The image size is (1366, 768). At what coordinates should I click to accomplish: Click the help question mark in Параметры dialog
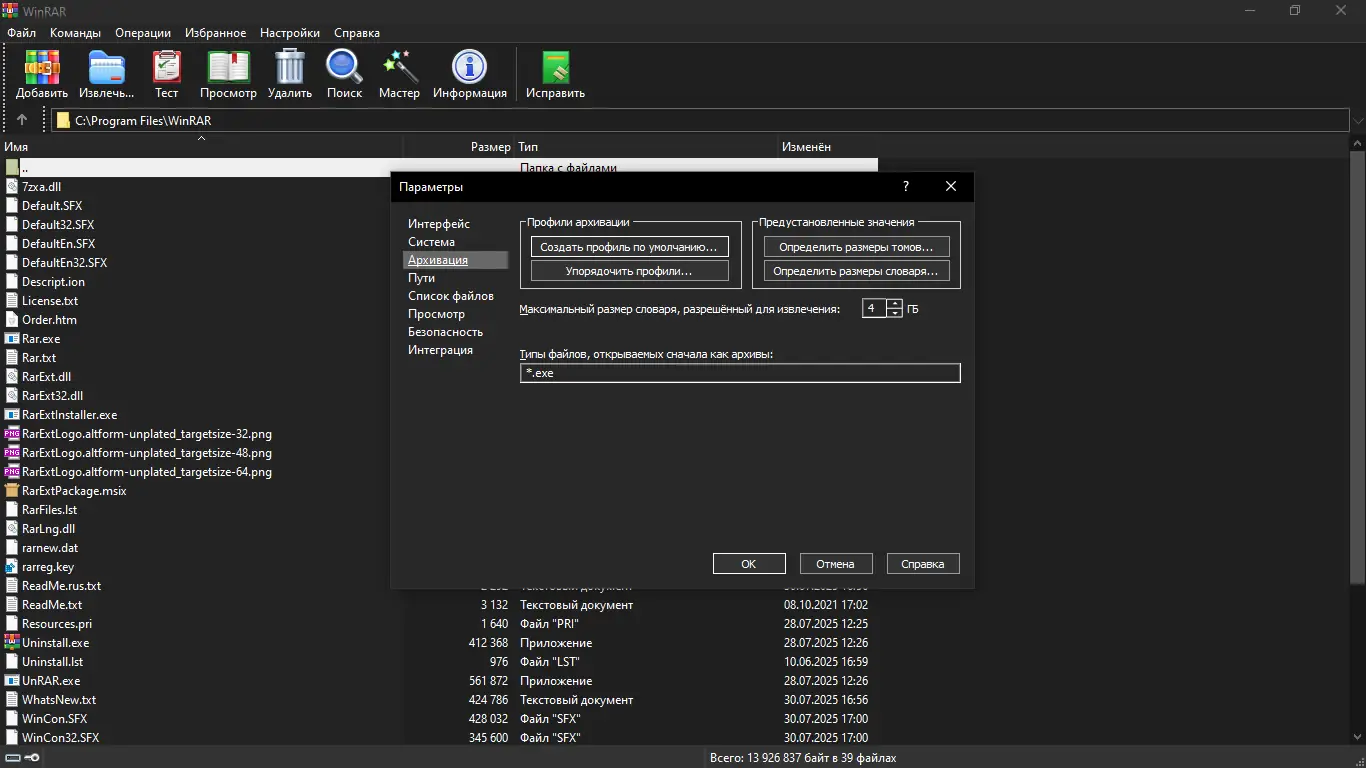click(x=906, y=186)
